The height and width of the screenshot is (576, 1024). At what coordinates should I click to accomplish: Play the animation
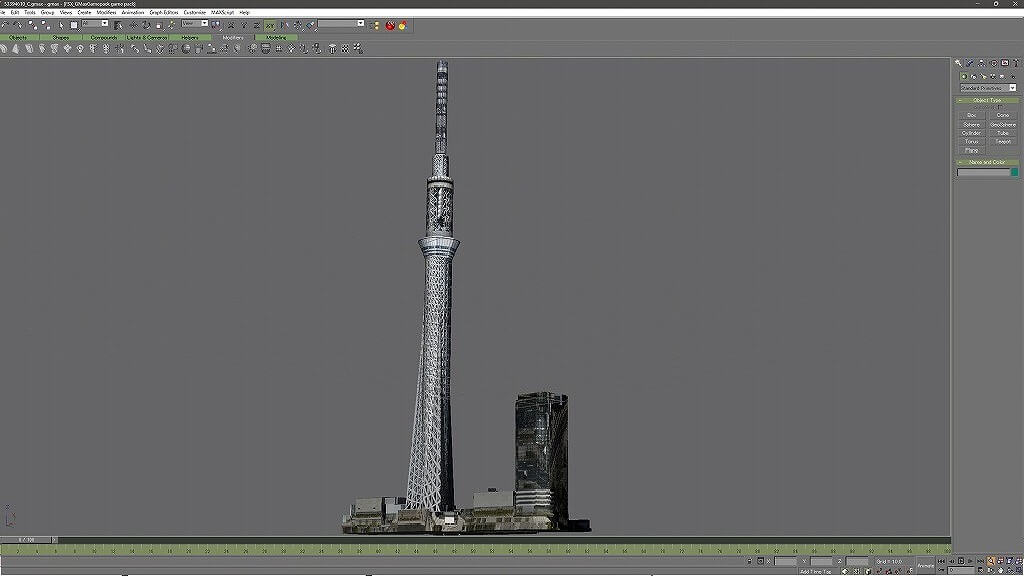click(961, 561)
